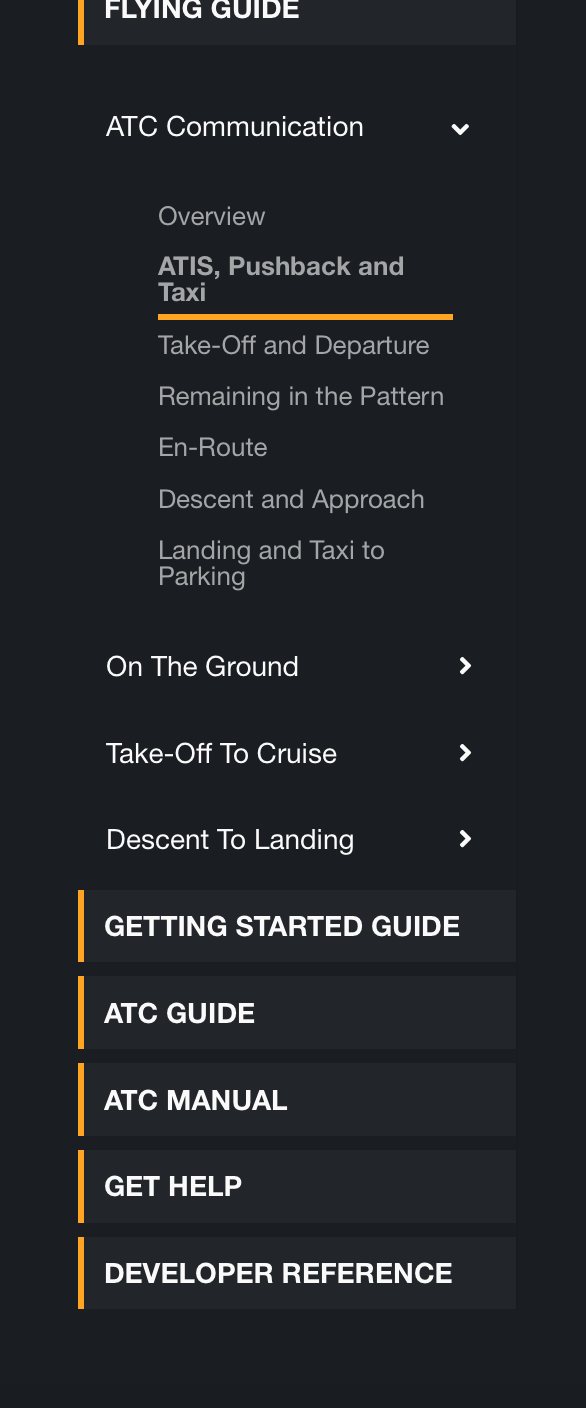586x1408 pixels.
Task: Select the ATIS, Pushback and Taxi page
Action: pyautogui.click(x=281, y=278)
